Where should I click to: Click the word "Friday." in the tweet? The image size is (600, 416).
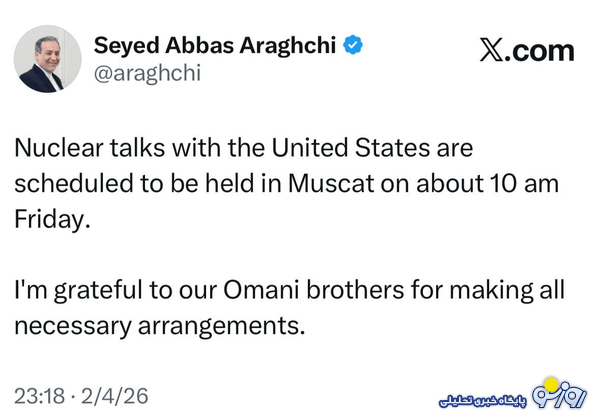52,220
